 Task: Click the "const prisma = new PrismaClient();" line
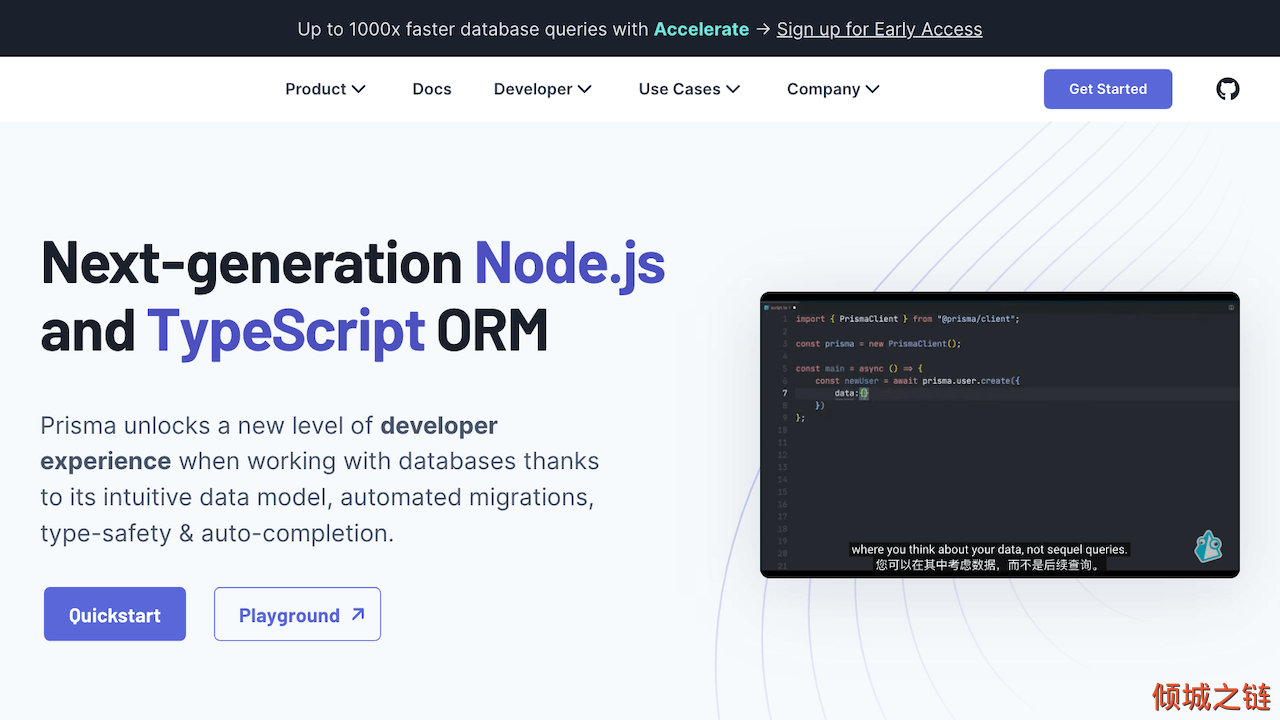[878, 344]
